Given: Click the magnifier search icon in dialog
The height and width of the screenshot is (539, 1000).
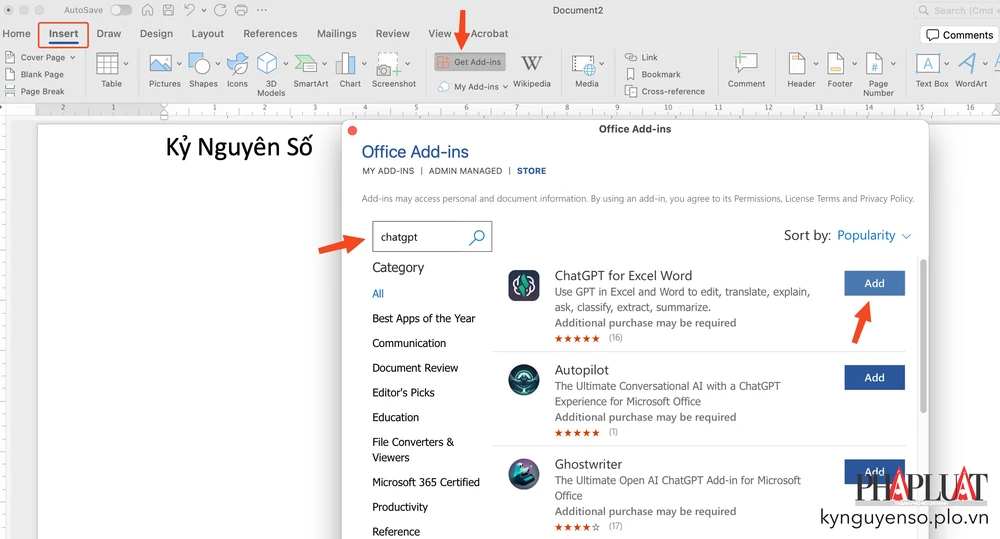Looking at the screenshot, I should 477,237.
